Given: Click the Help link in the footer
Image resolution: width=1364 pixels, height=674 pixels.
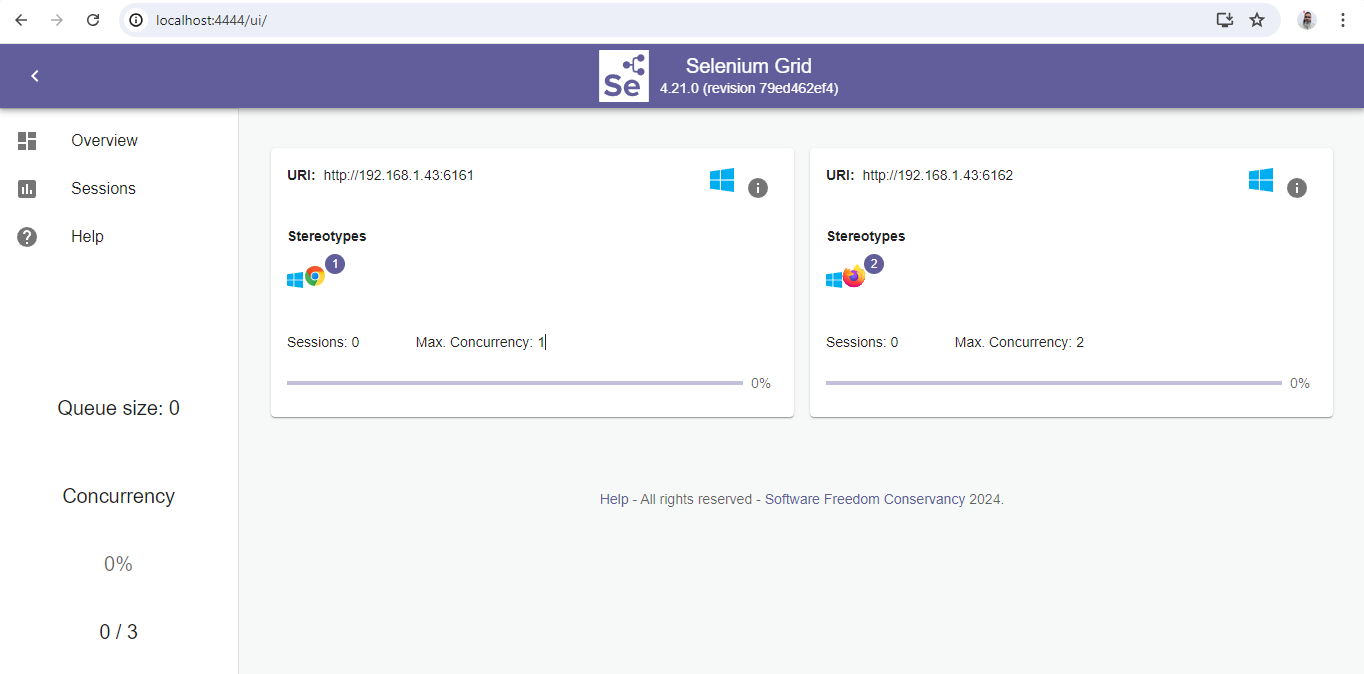Looking at the screenshot, I should [614, 499].
